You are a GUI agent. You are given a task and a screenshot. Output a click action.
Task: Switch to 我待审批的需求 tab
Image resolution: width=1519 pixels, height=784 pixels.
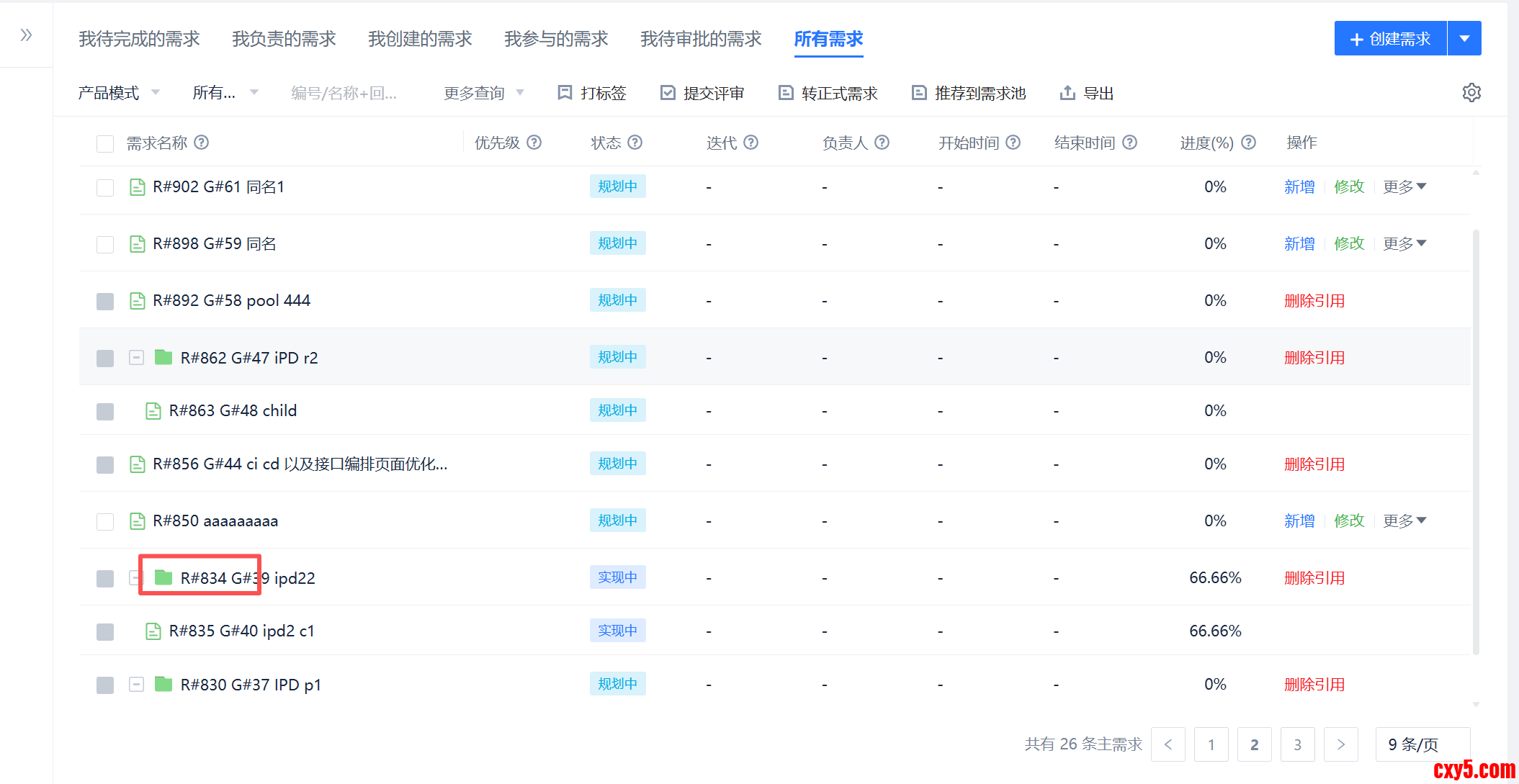tap(700, 39)
